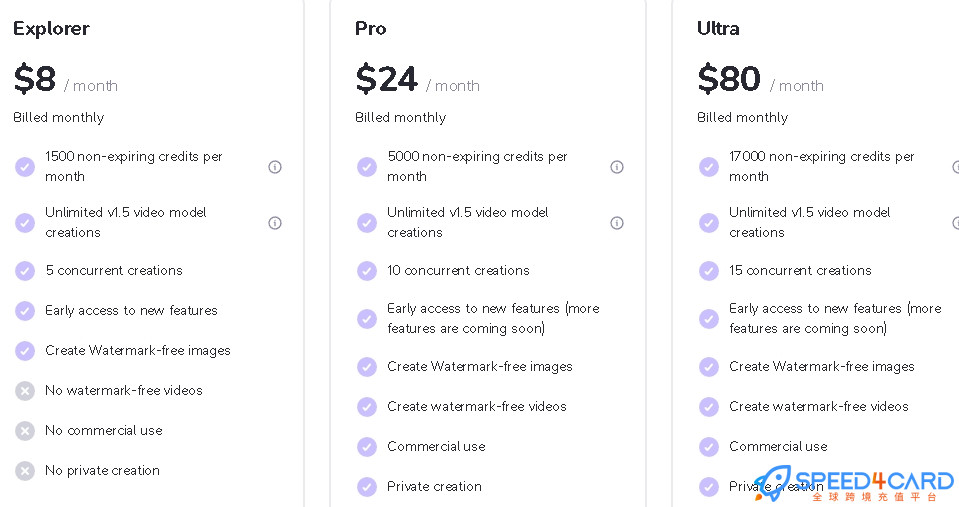The image size is (959, 507).
Task: Click Pro Private creation text
Action: point(434,487)
